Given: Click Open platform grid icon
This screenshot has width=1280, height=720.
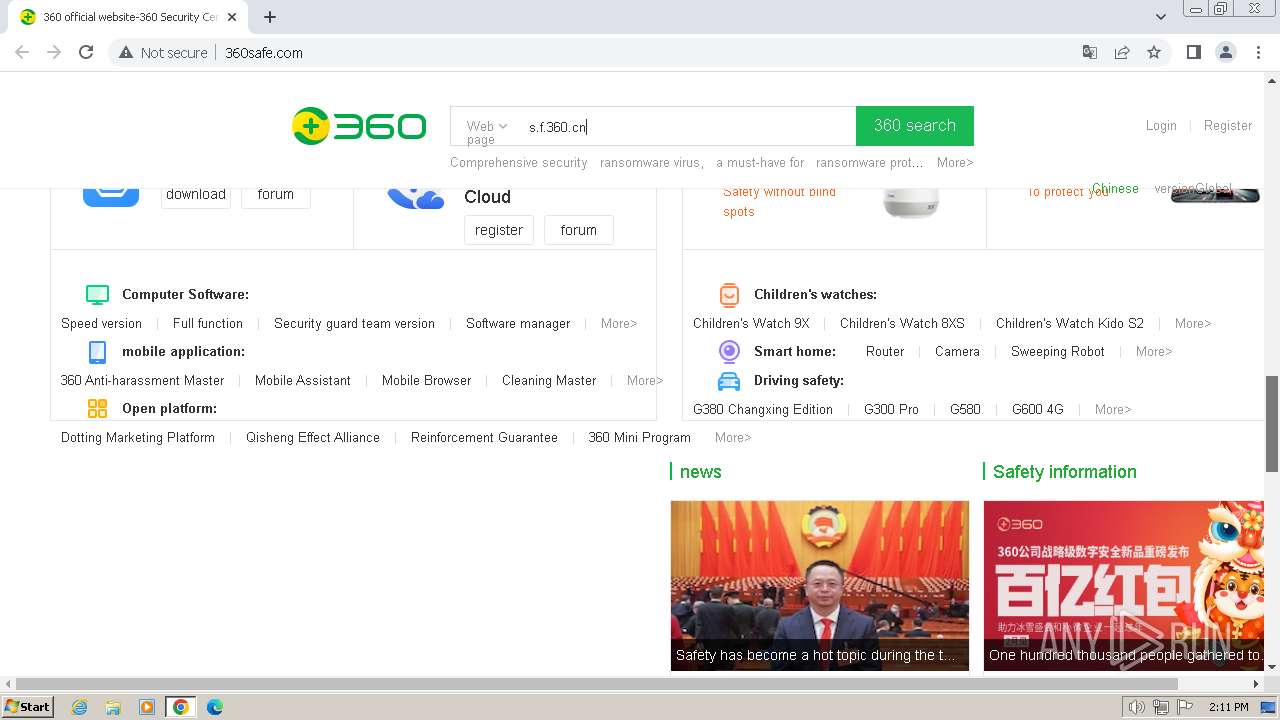Looking at the screenshot, I should 97,408.
